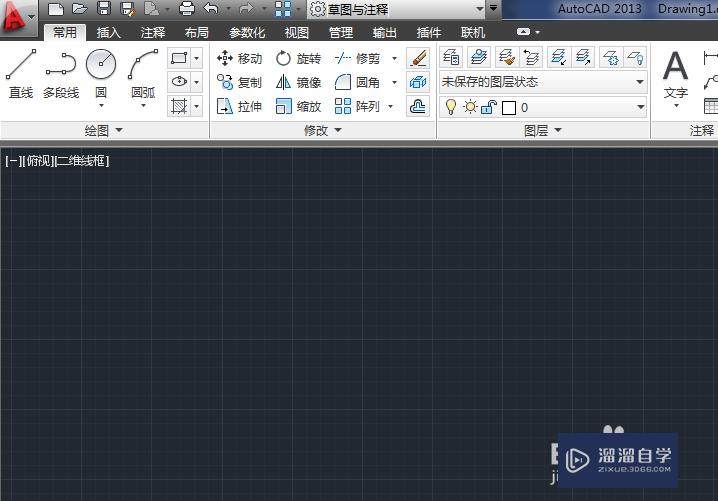Image resolution: width=718 pixels, height=501 pixels.
Task: Click the [-] viewport control
Action: [13, 161]
